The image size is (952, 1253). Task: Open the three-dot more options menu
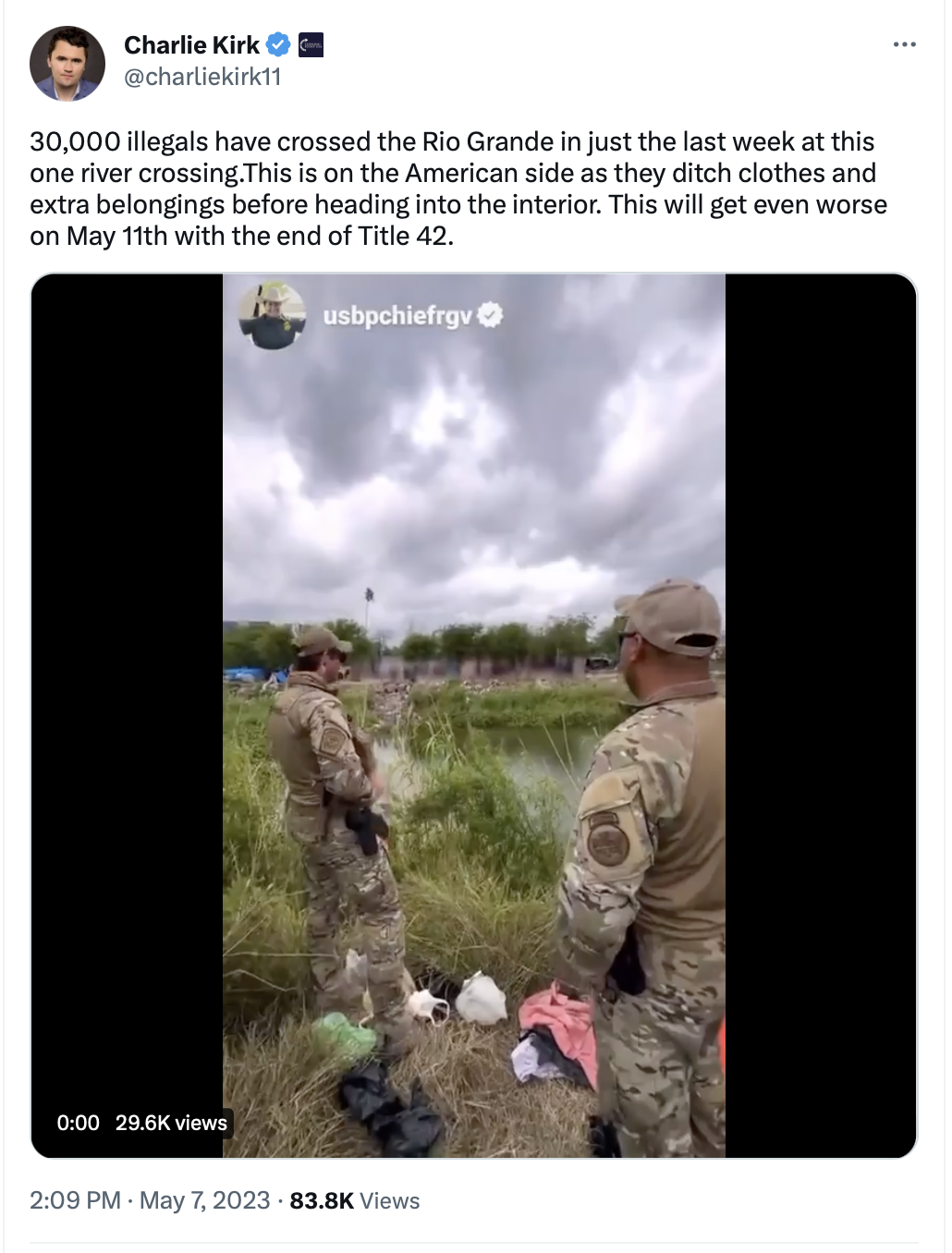tap(904, 44)
